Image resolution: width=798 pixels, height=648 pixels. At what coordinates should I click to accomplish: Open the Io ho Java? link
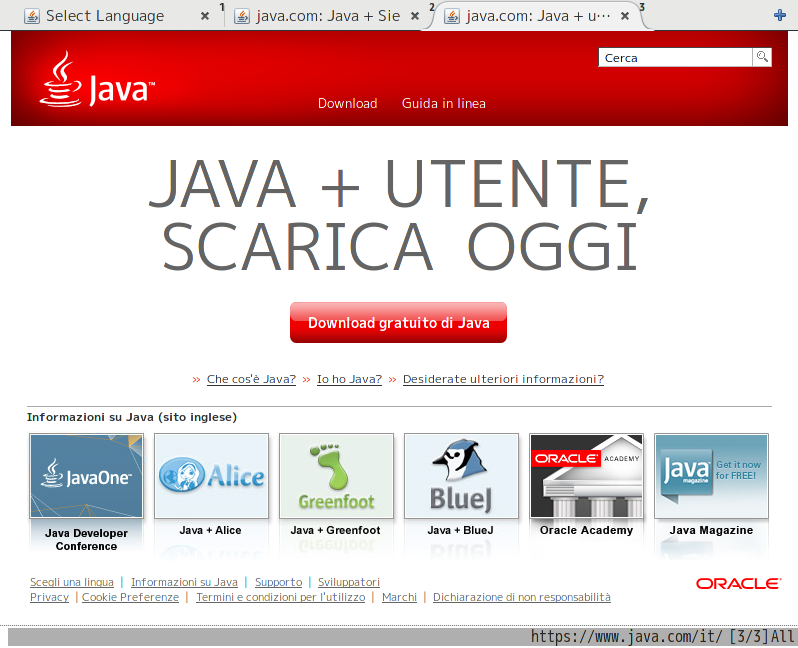click(x=349, y=379)
